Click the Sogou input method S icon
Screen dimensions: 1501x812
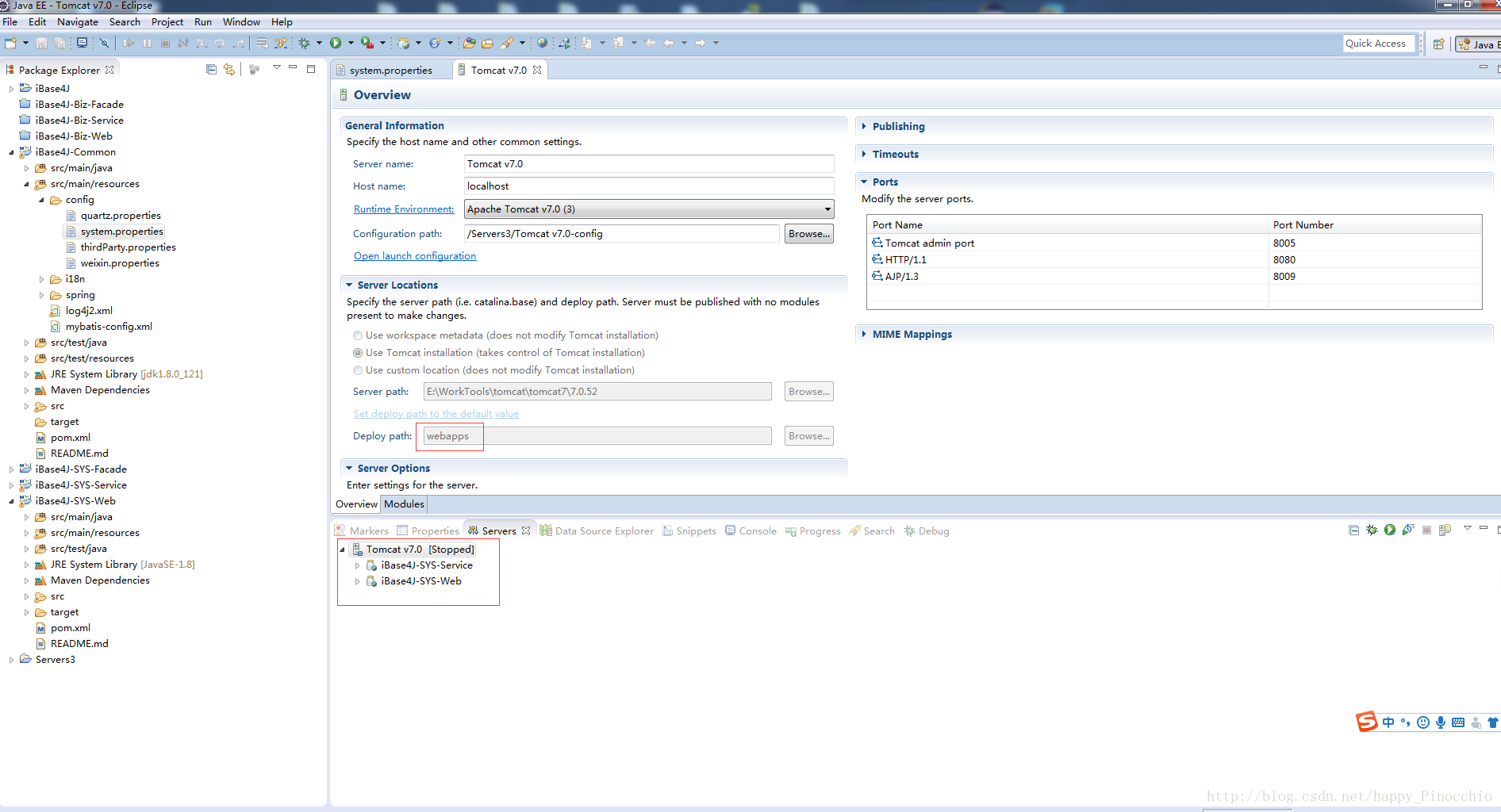1367,722
